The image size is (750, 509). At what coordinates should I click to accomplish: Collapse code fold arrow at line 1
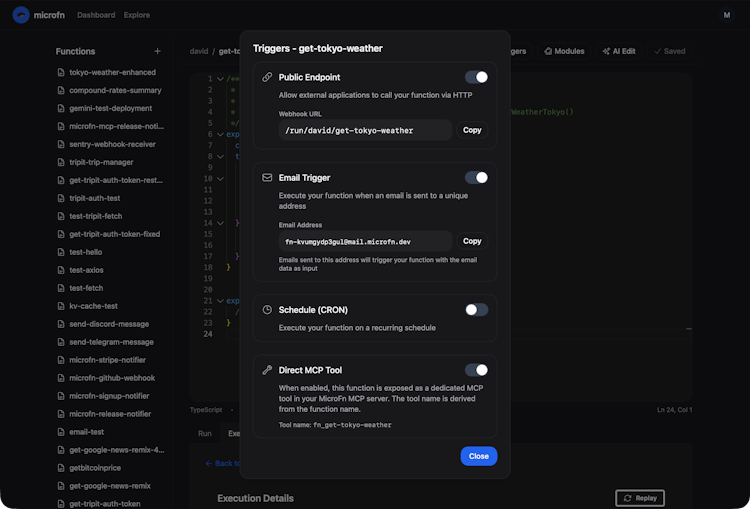221,79
